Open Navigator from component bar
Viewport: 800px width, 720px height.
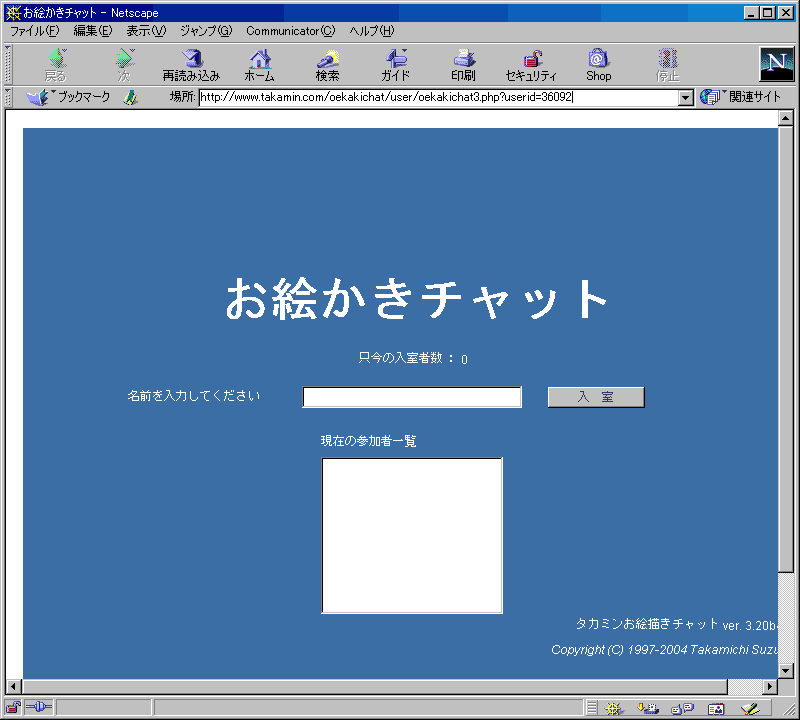[613, 708]
